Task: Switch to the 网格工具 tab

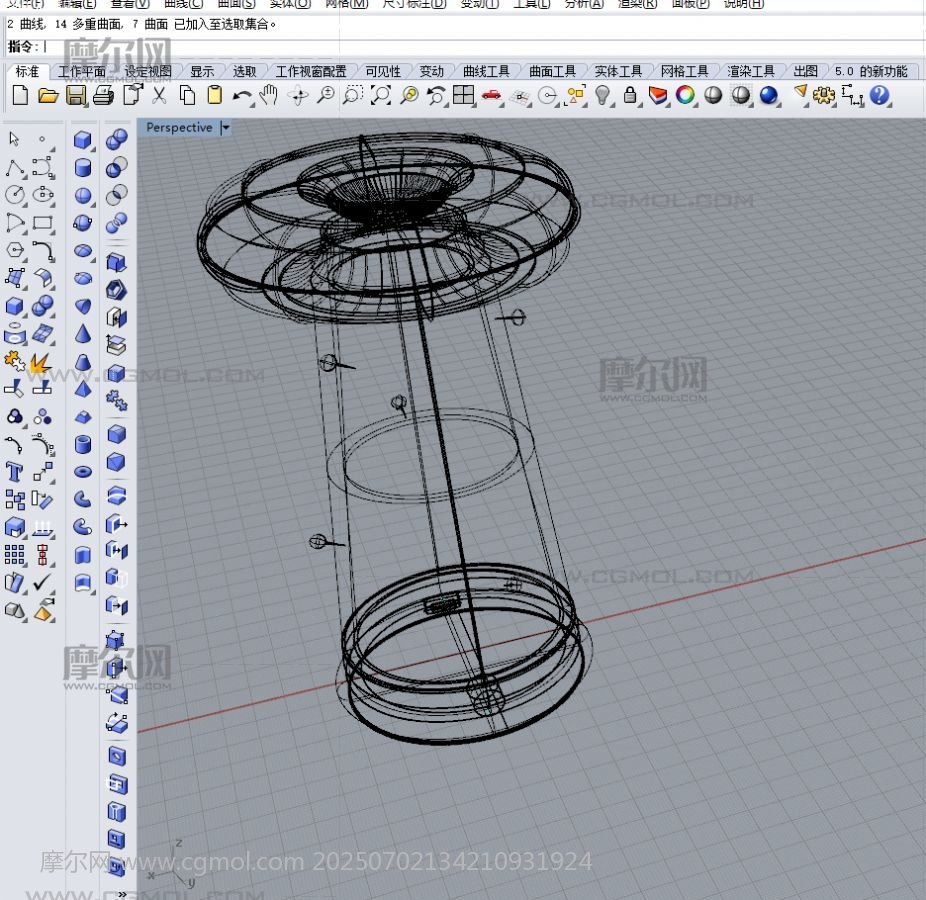Action: [684, 71]
